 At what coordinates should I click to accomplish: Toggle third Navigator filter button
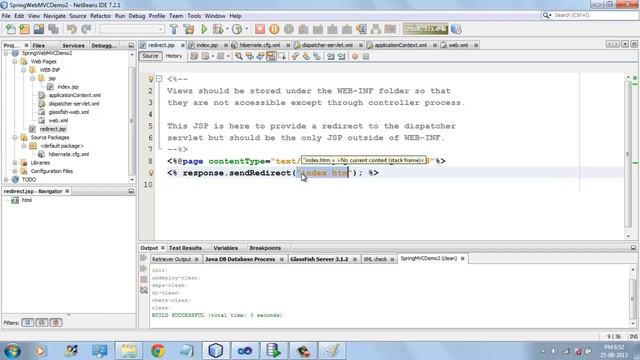(56, 322)
